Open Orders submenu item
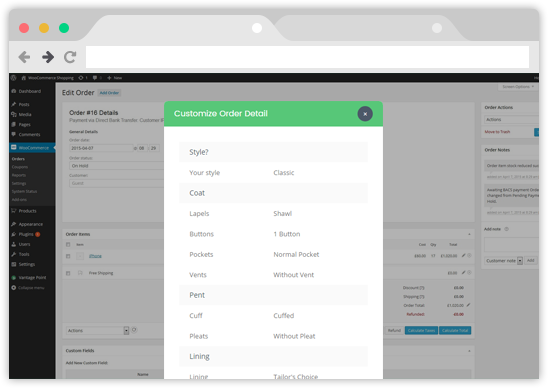Screen dimensions: 548x388 tap(18, 159)
